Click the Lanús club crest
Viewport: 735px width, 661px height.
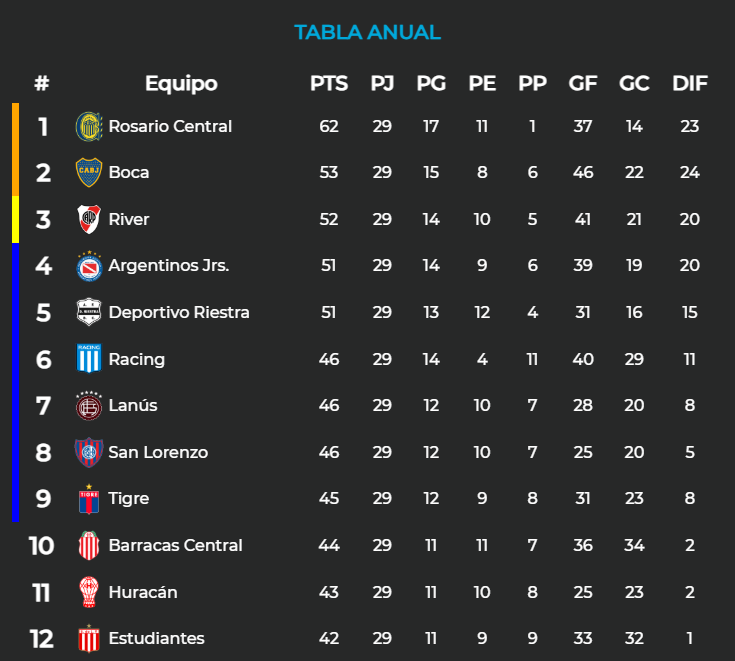[x=89, y=405]
